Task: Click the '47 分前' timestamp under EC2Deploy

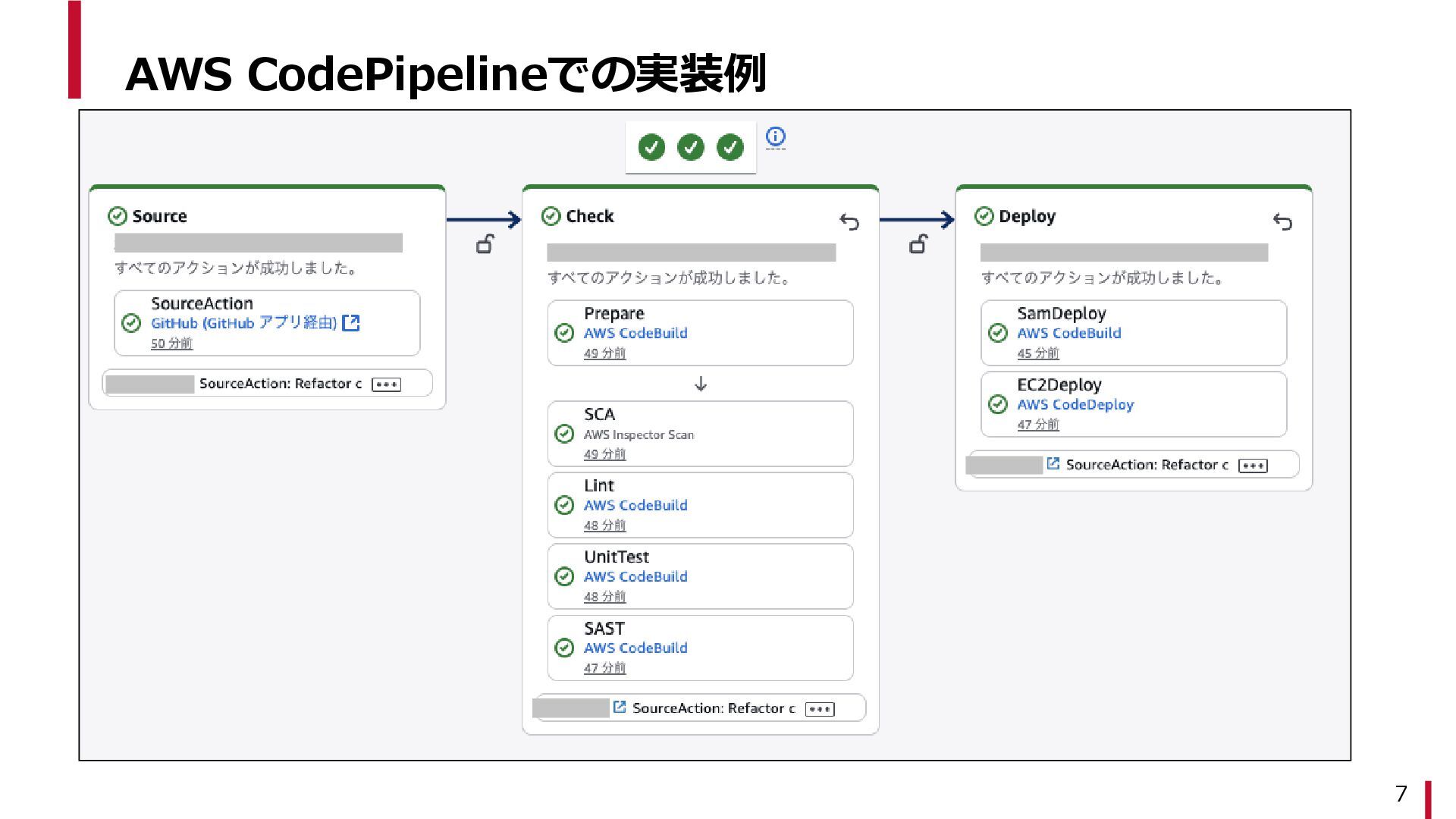Action: (1038, 425)
